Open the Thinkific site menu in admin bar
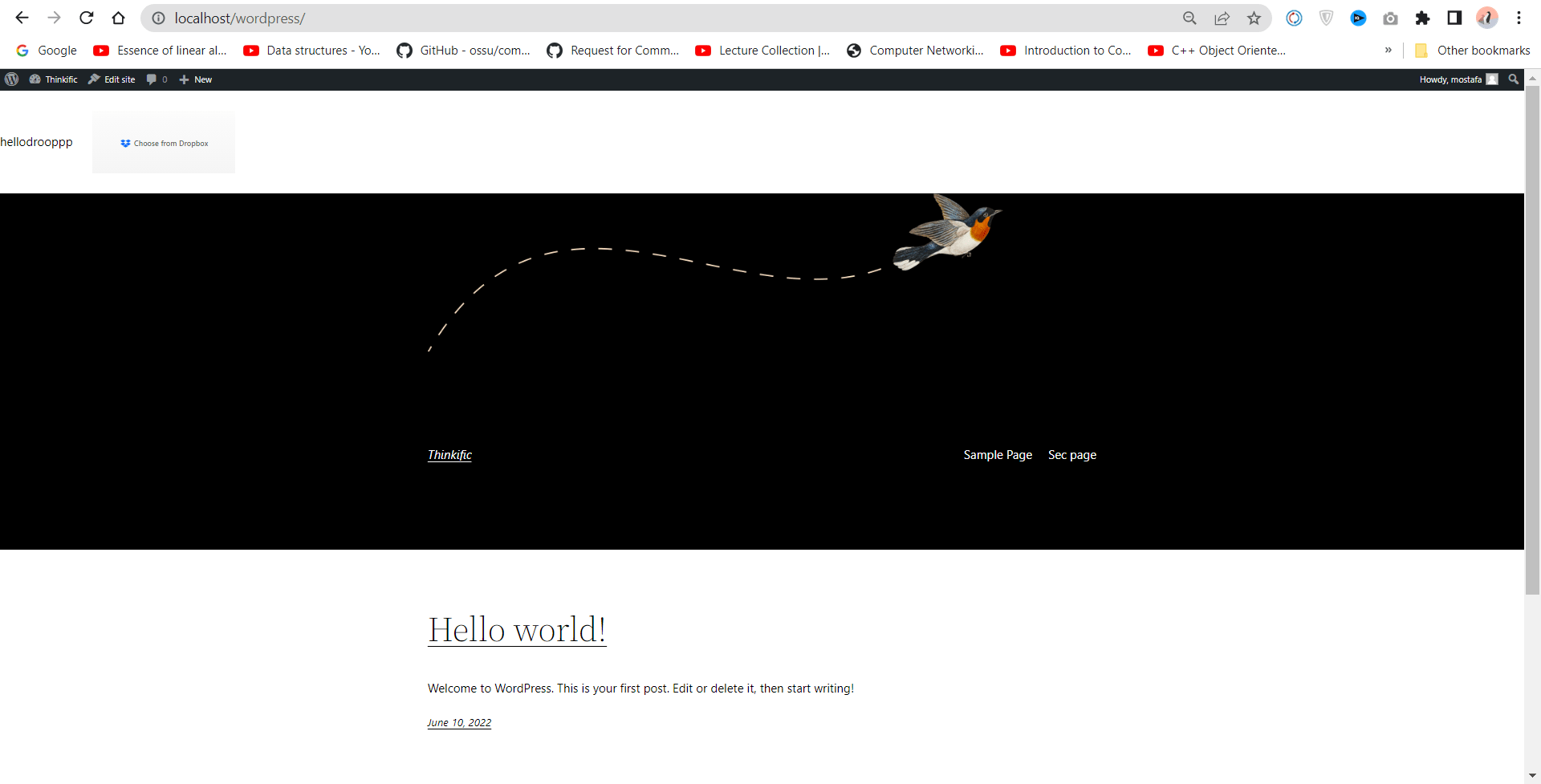 coord(53,79)
